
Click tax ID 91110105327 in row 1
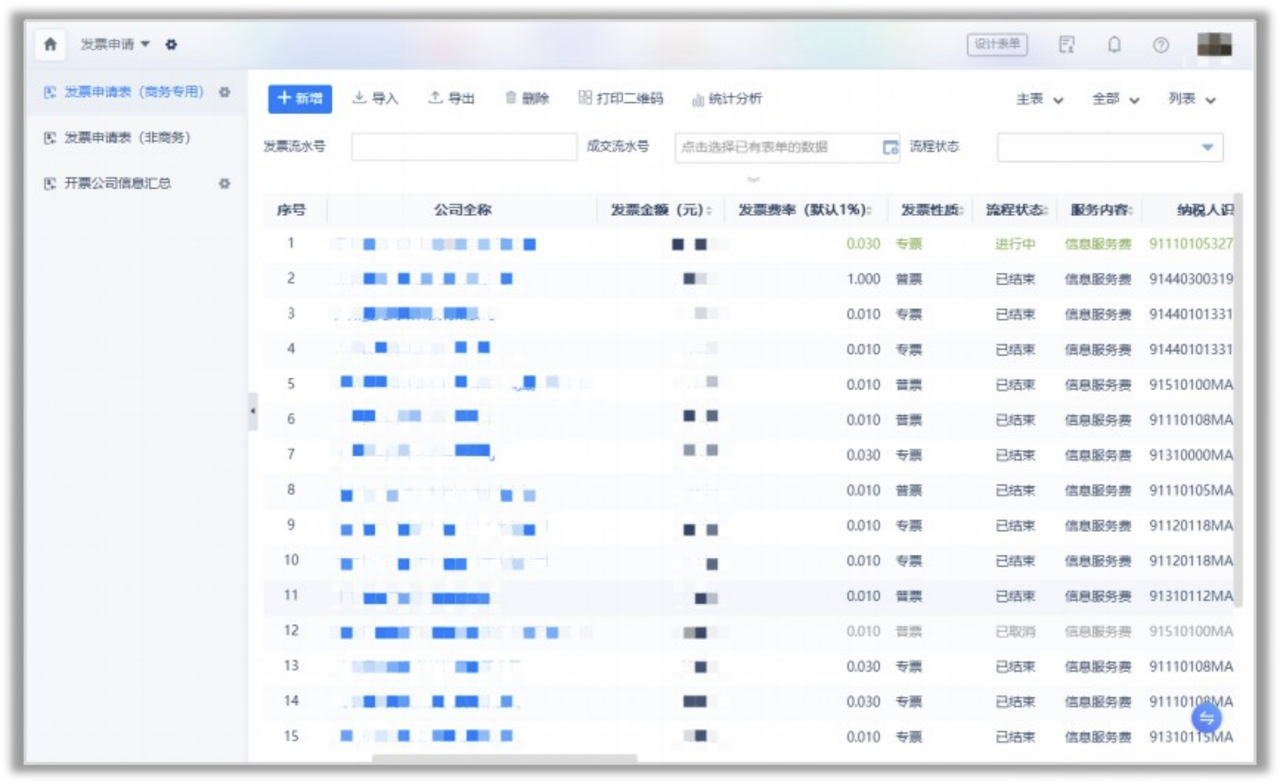1191,244
